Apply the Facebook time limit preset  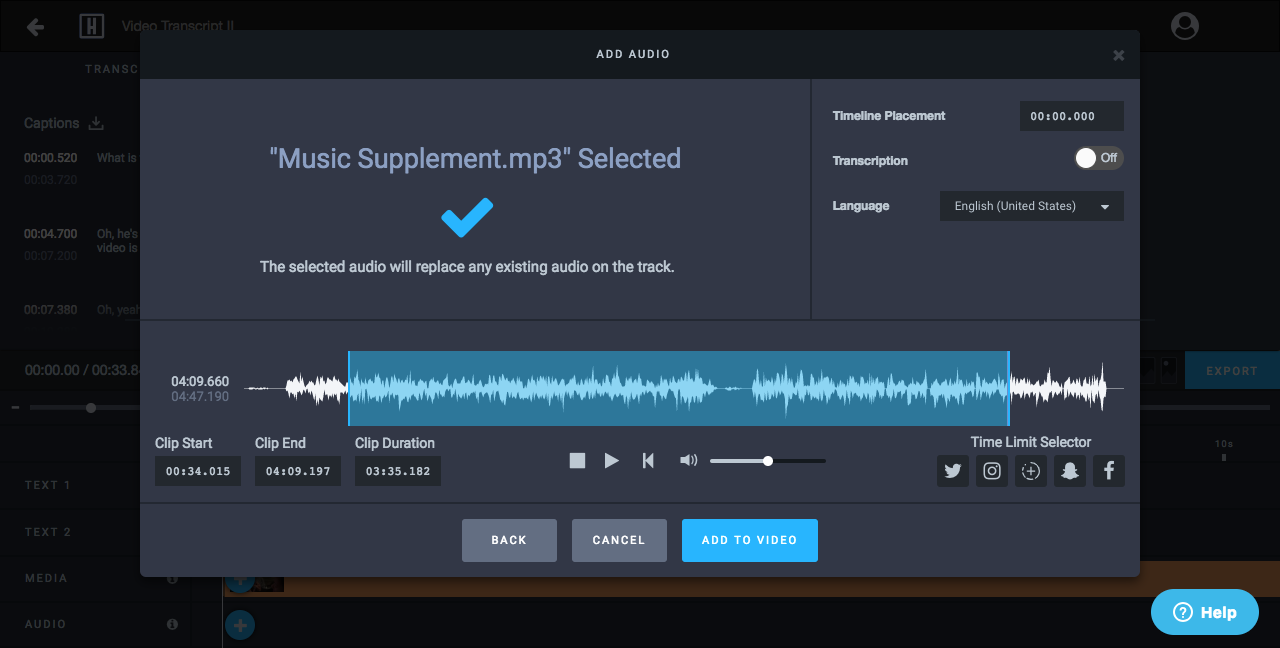(1108, 470)
